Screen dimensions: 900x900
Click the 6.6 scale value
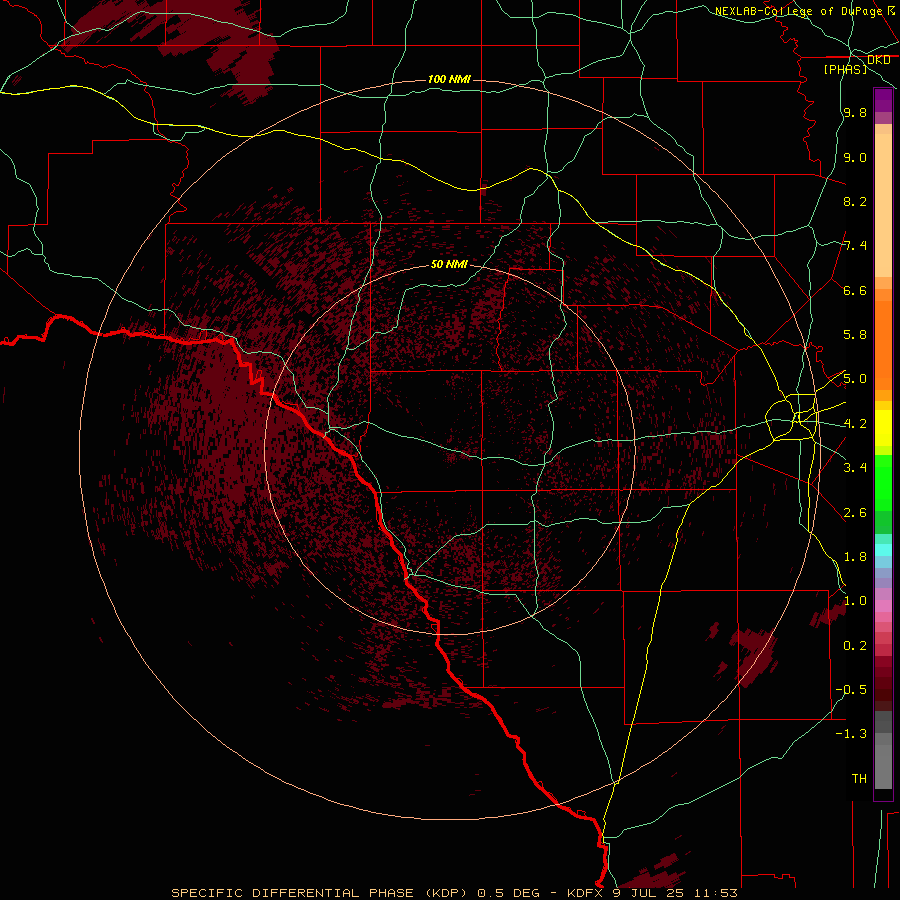(855, 290)
